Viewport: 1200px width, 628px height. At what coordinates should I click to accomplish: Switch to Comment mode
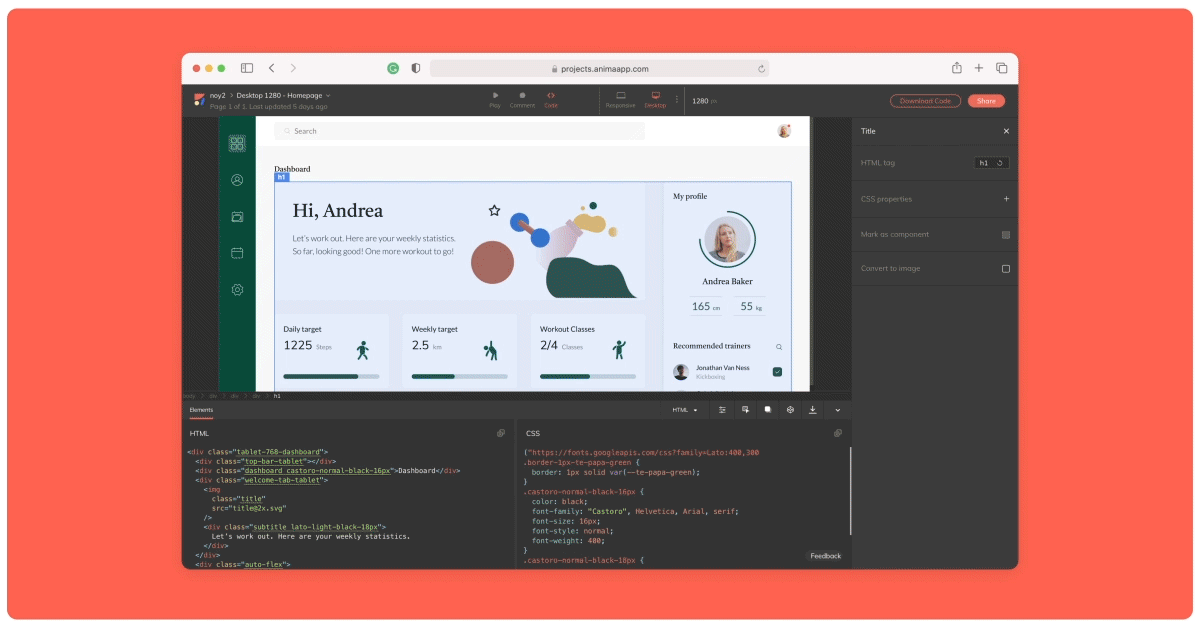tap(522, 100)
